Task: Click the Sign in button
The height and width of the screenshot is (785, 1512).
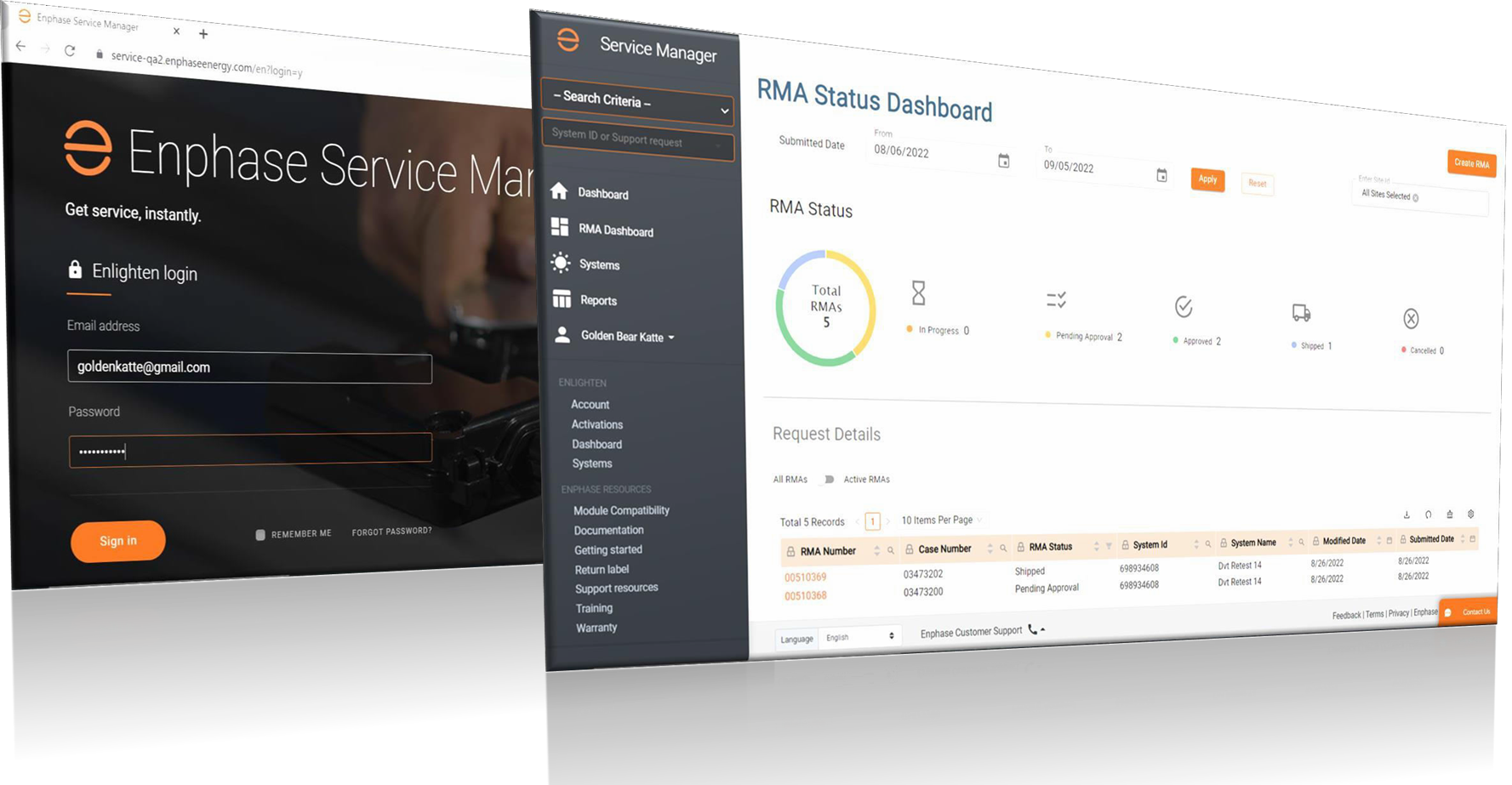Action: tap(117, 541)
